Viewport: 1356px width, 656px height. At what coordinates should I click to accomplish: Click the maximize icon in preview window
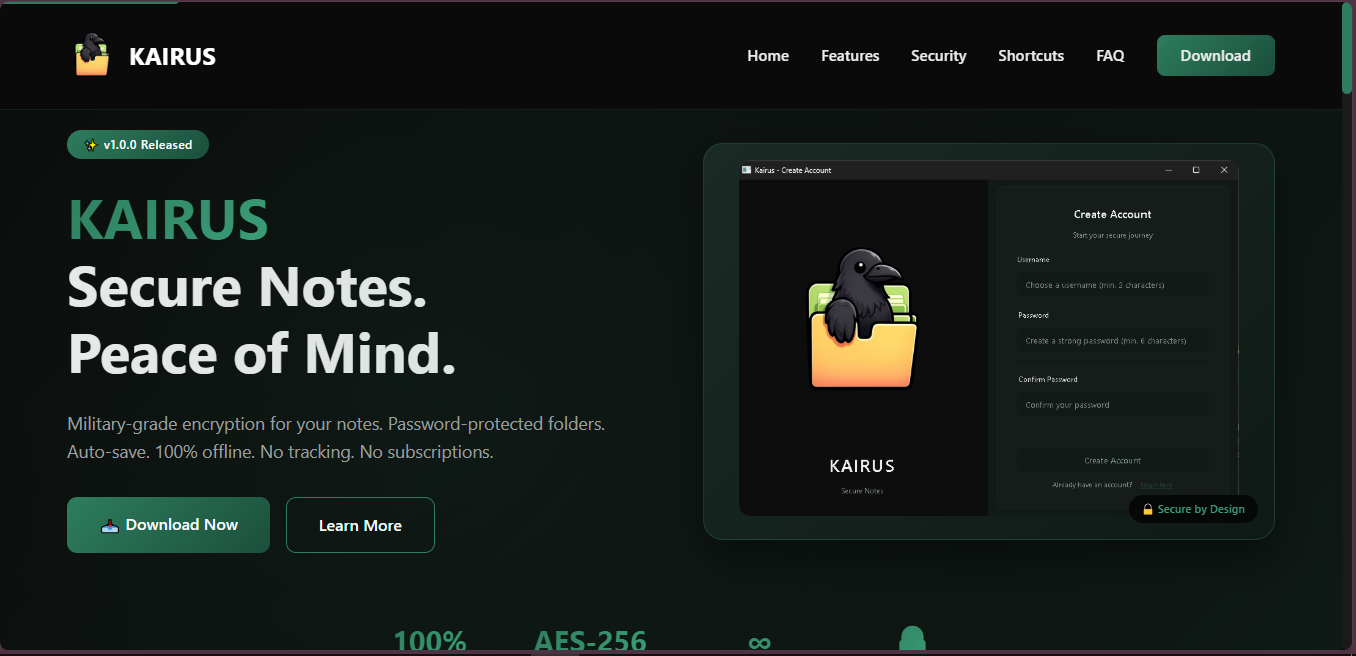(x=1196, y=170)
